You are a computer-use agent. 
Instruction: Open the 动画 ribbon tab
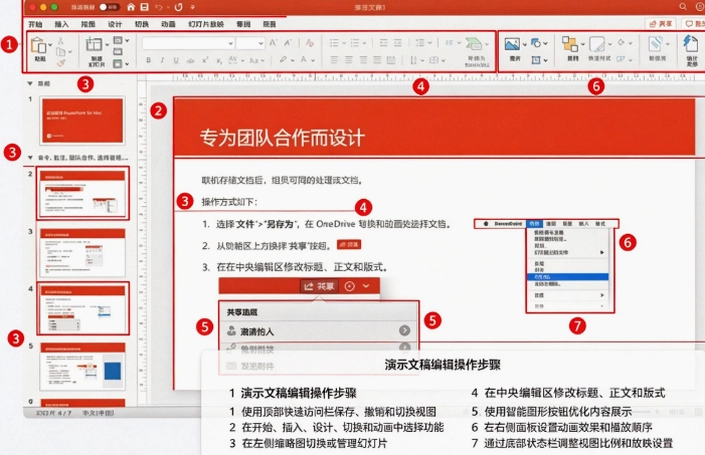coord(168,24)
